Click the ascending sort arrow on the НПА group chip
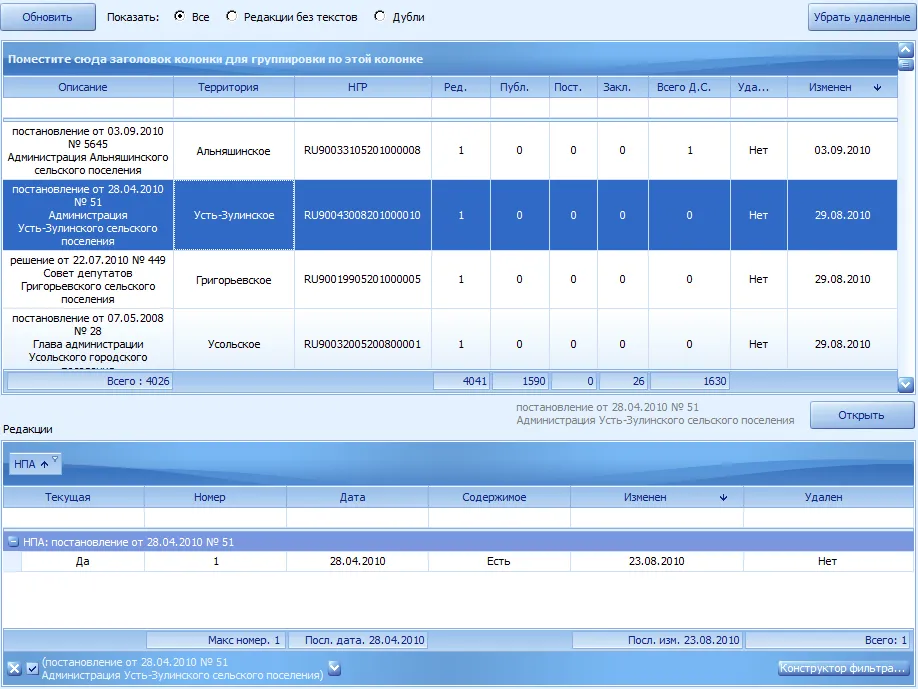 44,464
